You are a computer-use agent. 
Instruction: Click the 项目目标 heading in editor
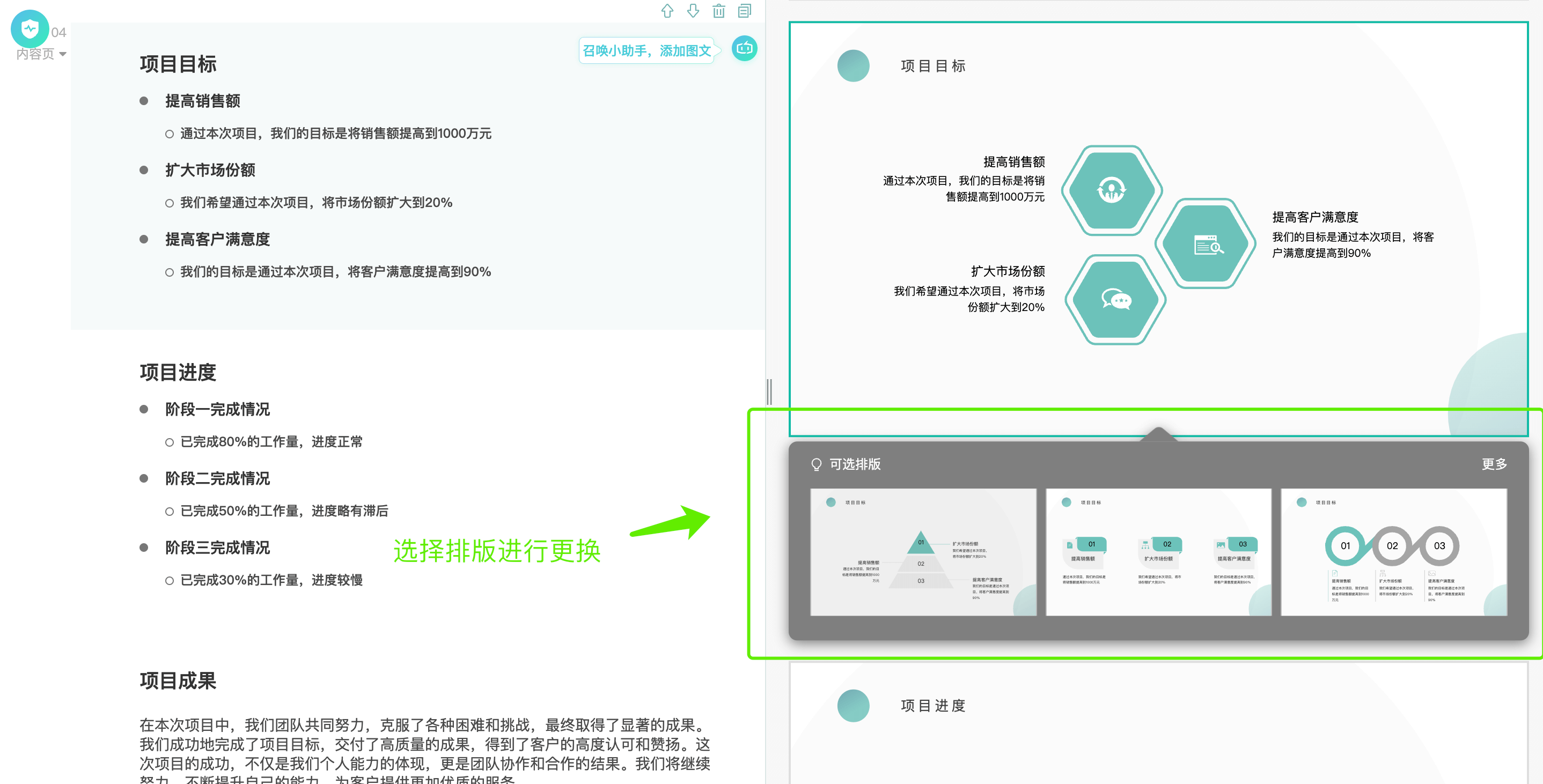point(178,64)
